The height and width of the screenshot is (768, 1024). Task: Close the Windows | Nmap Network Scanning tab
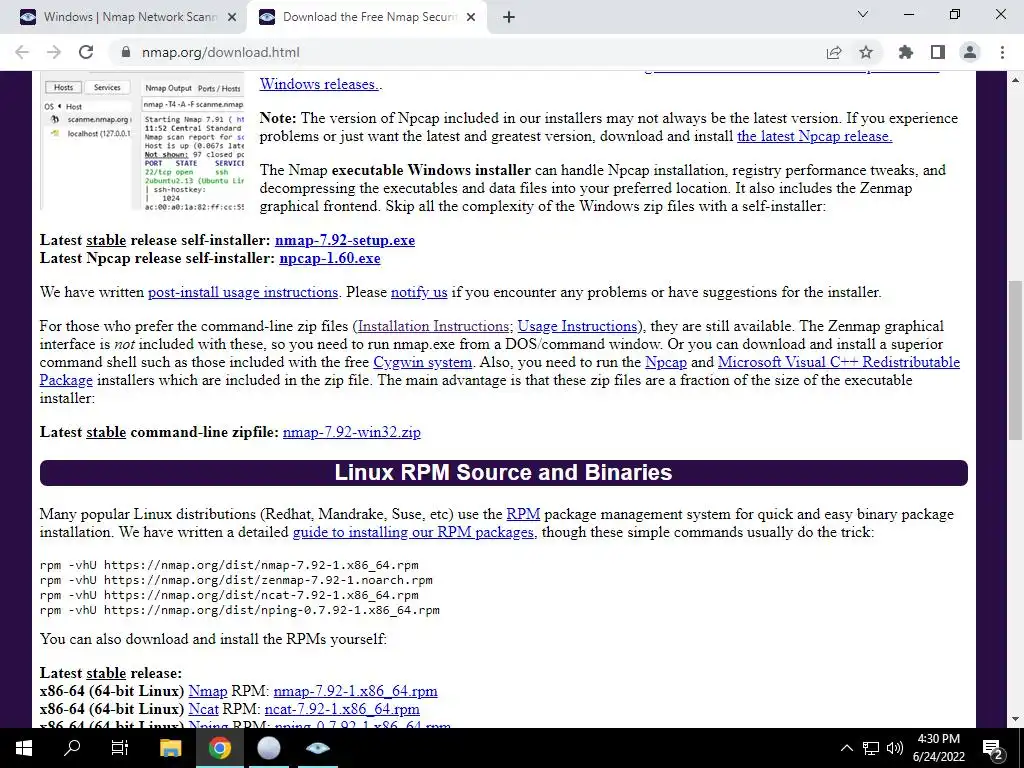click(232, 18)
